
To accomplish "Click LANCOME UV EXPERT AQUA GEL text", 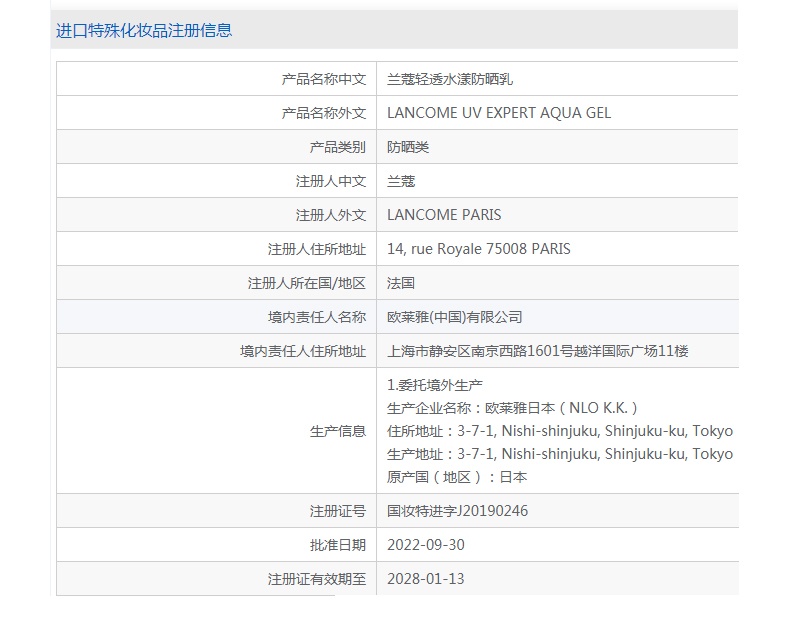I will click(x=499, y=113).
